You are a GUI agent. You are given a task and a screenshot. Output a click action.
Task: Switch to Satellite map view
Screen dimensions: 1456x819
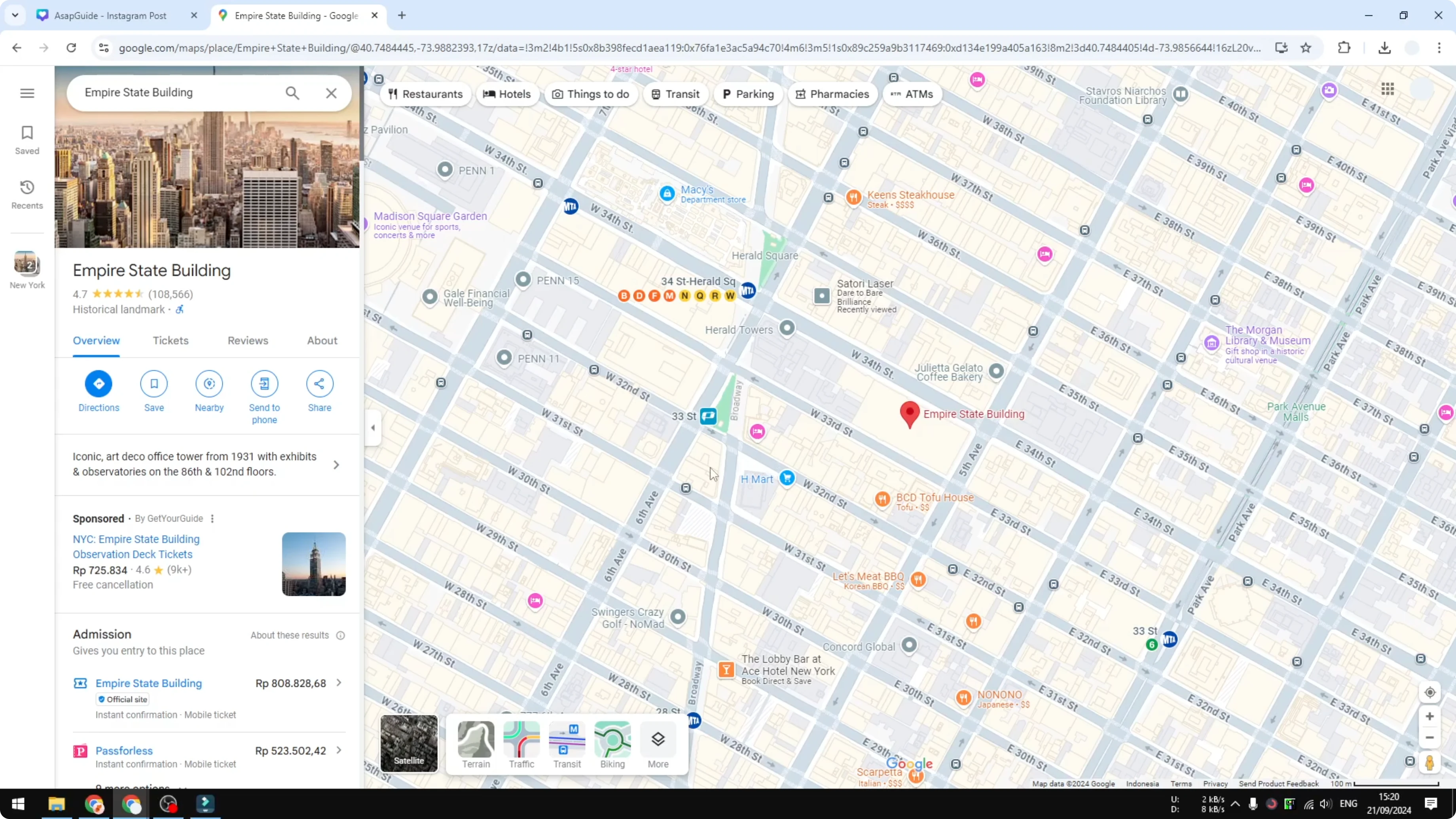[409, 743]
